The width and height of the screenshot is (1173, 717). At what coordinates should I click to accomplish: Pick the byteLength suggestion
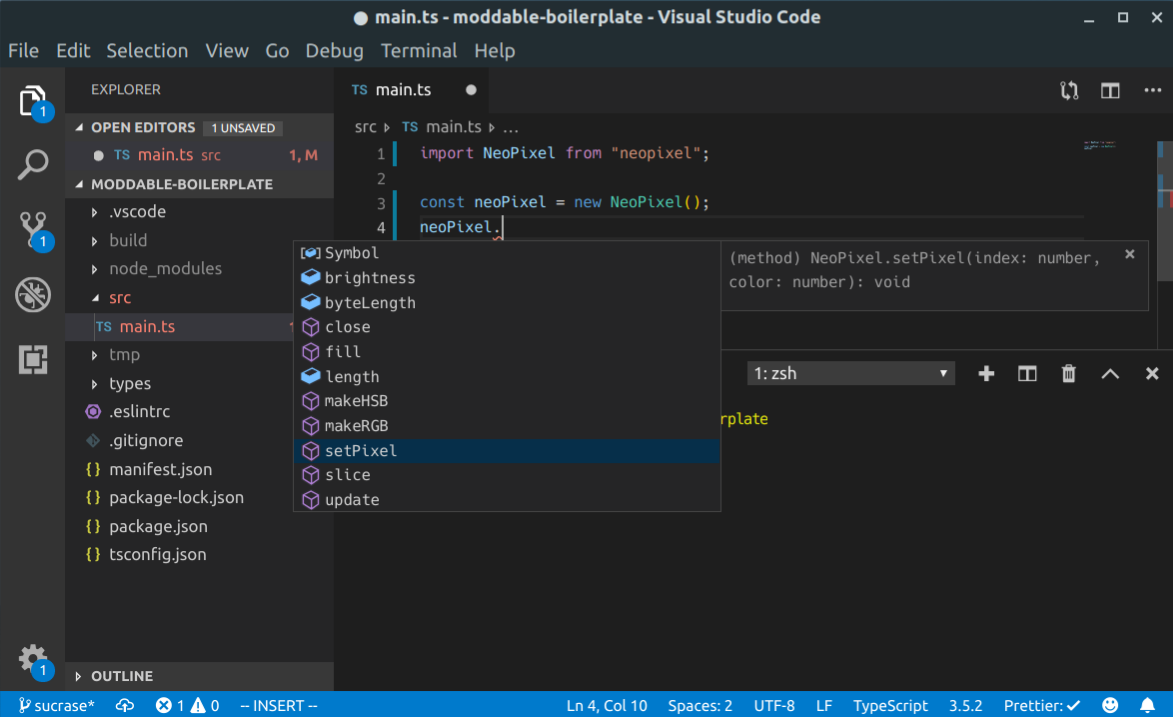[x=507, y=303]
